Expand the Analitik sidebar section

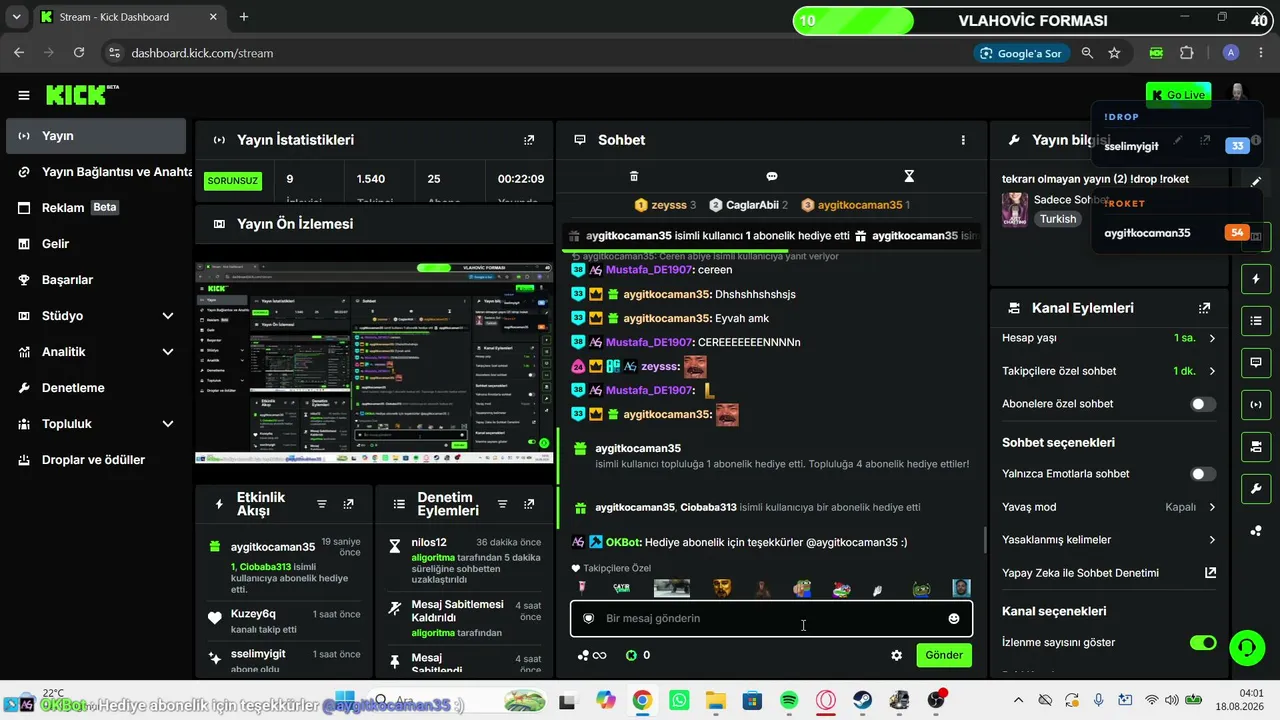(x=168, y=352)
